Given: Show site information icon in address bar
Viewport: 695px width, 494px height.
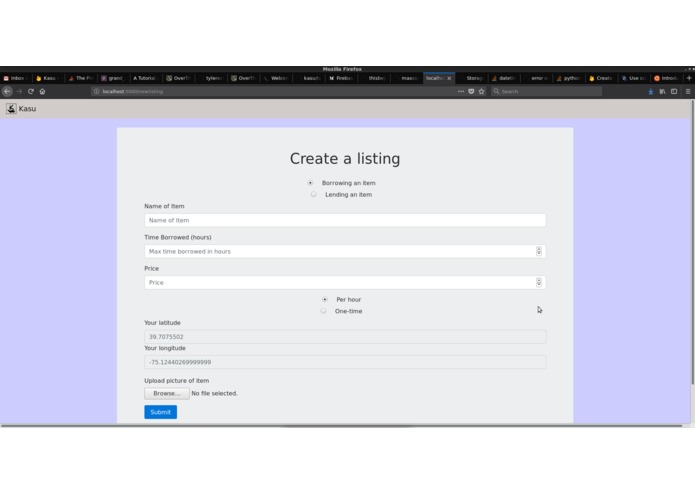Looking at the screenshot, I should (96, 91).
